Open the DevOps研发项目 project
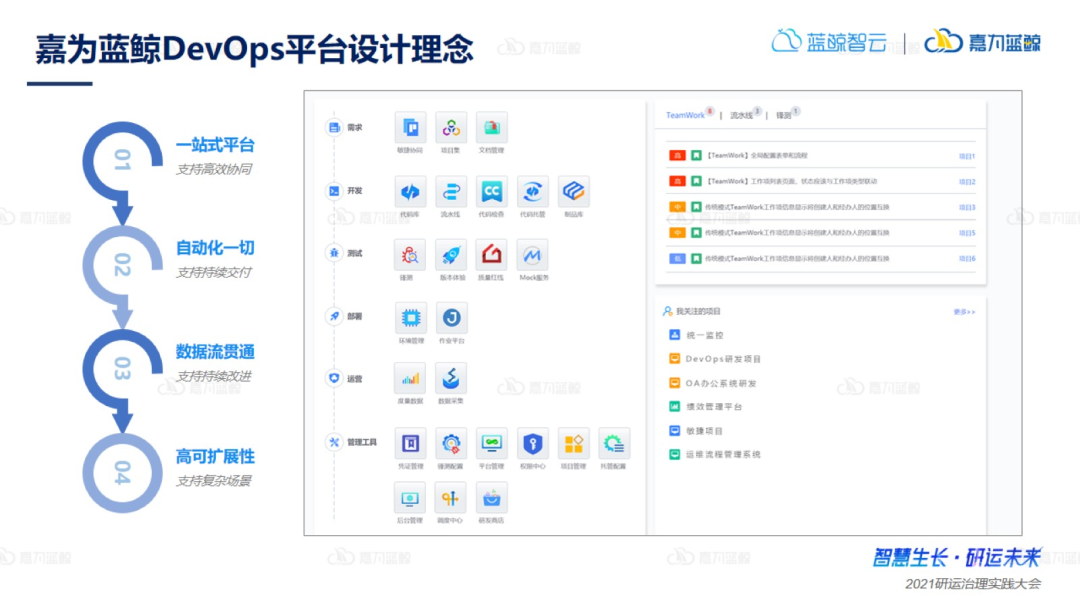 click(723, 359)
